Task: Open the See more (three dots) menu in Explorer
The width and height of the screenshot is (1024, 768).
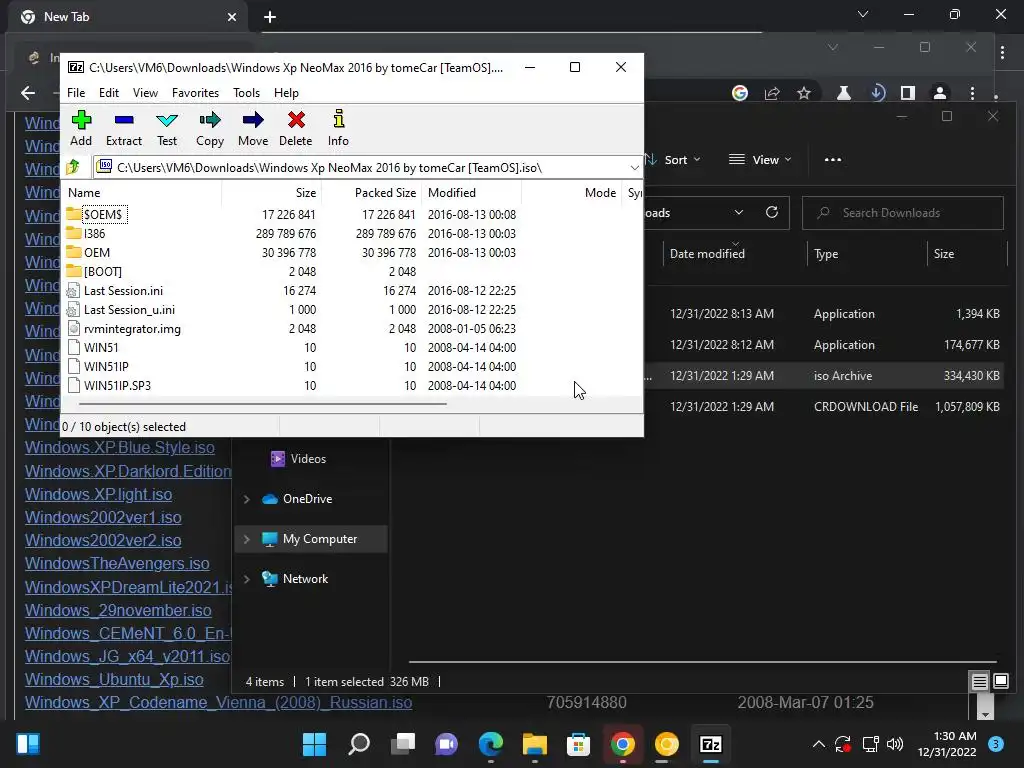Action: [833, 159]
